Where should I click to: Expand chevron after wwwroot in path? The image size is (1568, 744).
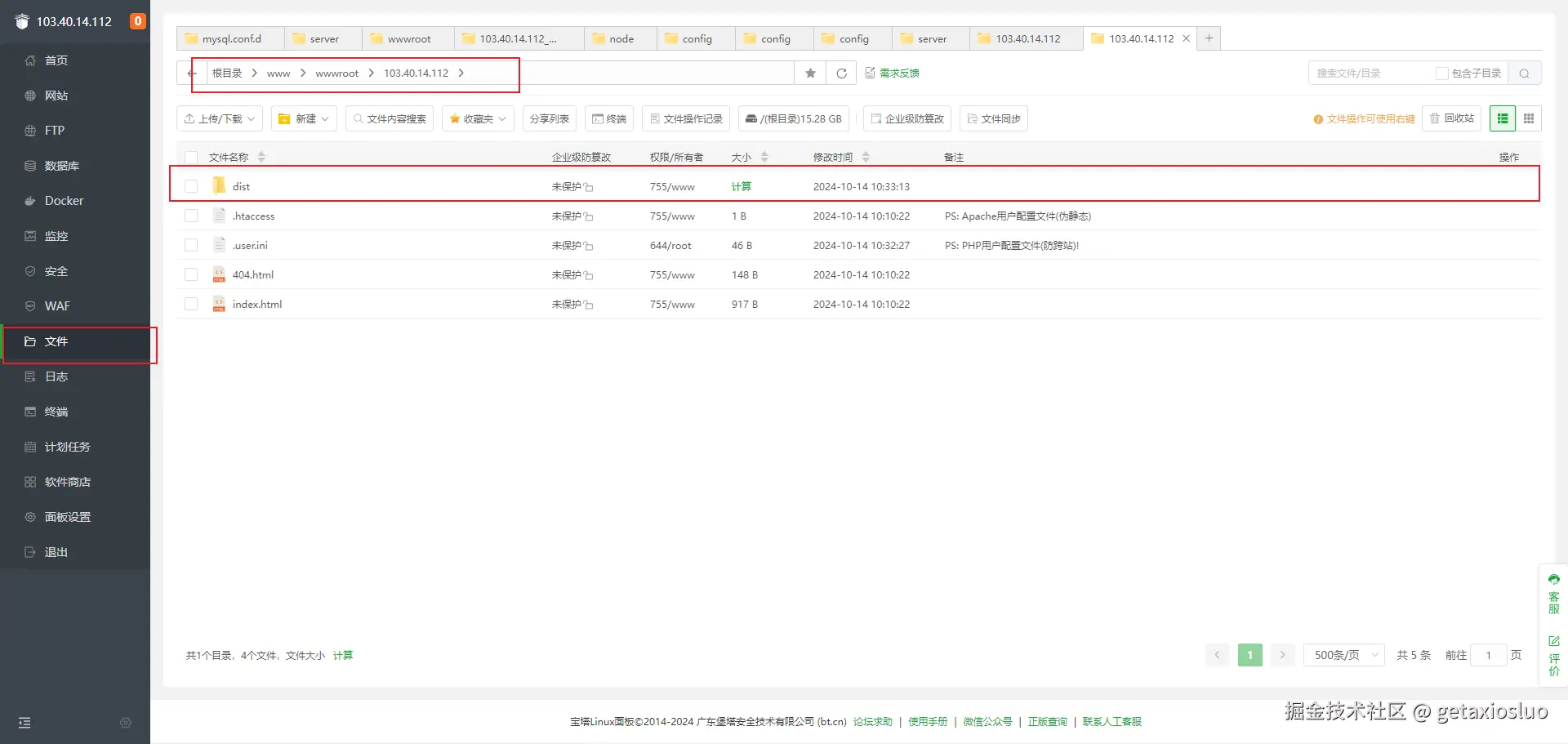point(371,74)
